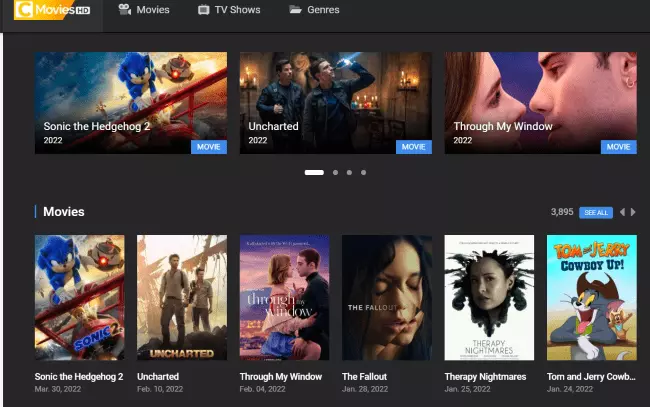Select the first carousel indicator
Image resolution: width=650 pixels, height=407 pixels.
(x=314, y=172)
